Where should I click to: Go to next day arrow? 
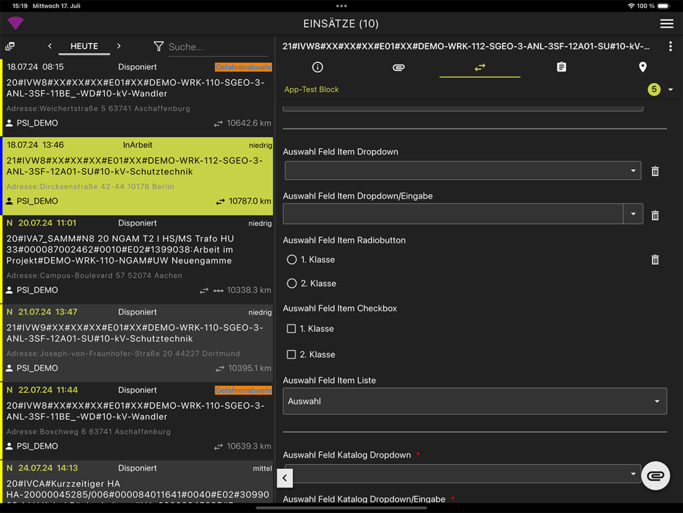[118, 46]
